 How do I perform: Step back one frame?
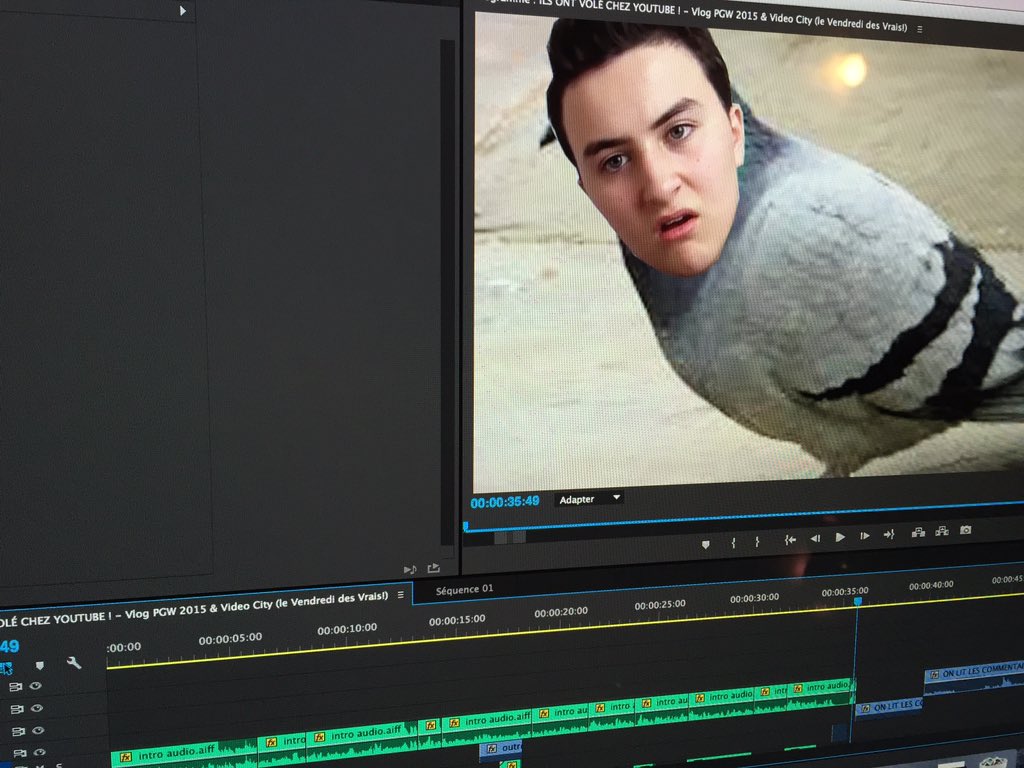click(815, 538)
